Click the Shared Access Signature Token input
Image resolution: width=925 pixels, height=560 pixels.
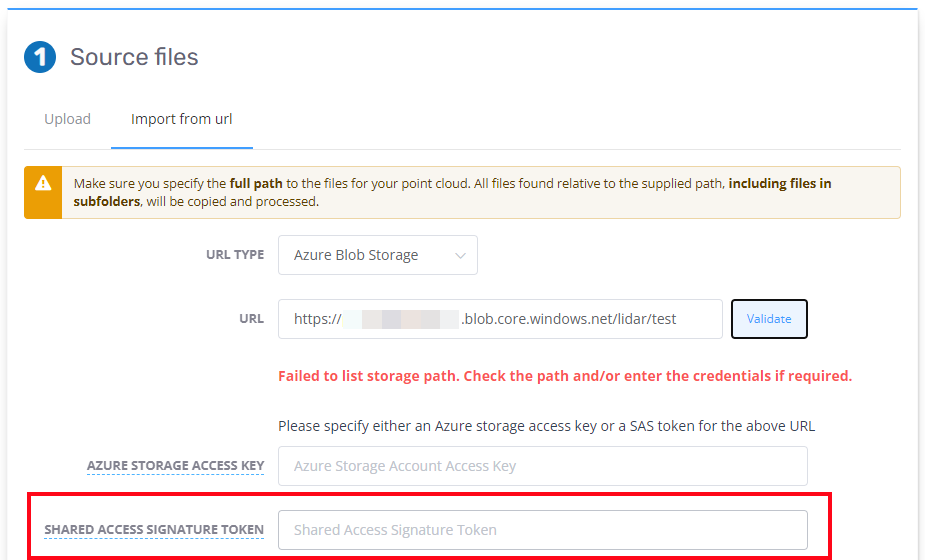(x=543, y=530)
